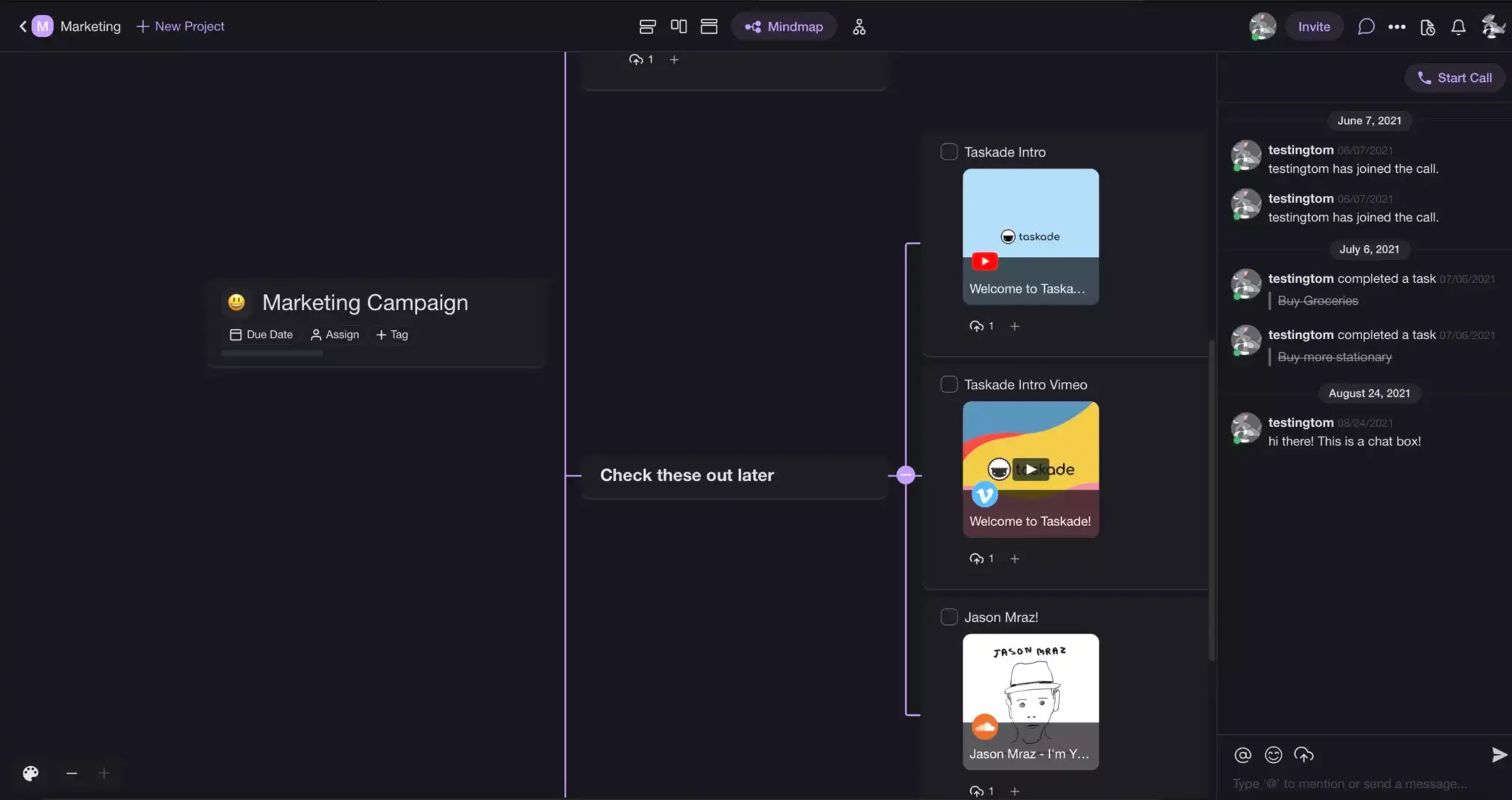1512x800 pixels.
Task: Switch to the action view tab icon
Action: pyautogui.click(x=709, y=27)
